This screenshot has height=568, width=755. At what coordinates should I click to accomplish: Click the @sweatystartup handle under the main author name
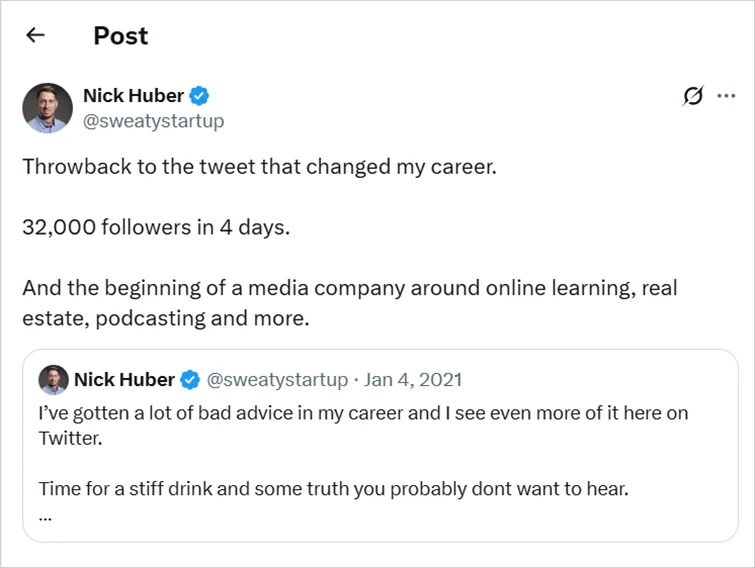[x=153, y=121]
